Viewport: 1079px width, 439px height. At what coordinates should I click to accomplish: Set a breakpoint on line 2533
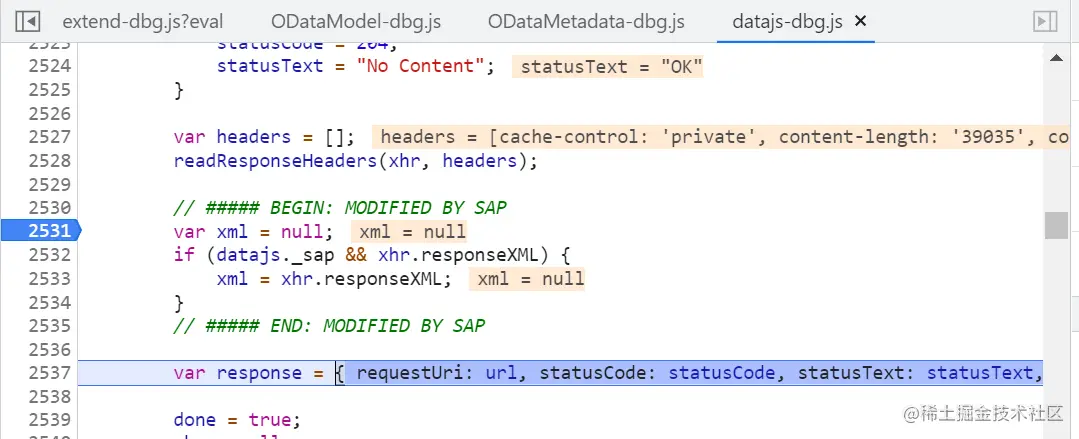pyautogui.click(x=50, y=278)
